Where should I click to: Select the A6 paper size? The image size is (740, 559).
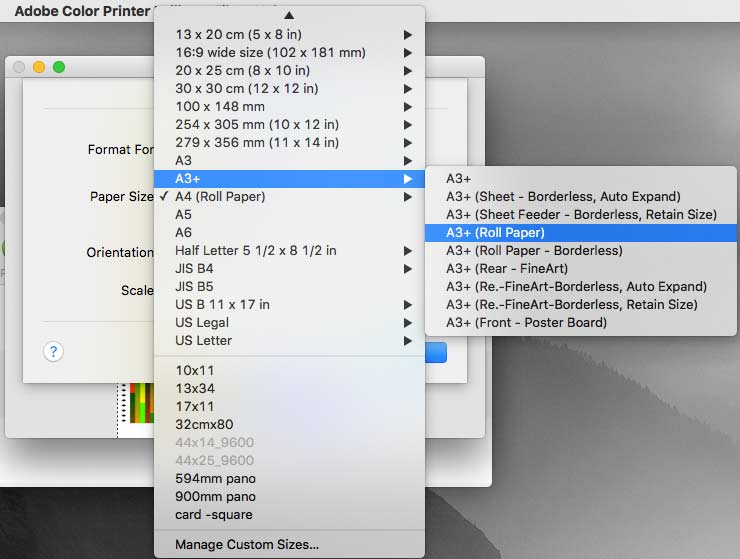(x=289, y=233)
